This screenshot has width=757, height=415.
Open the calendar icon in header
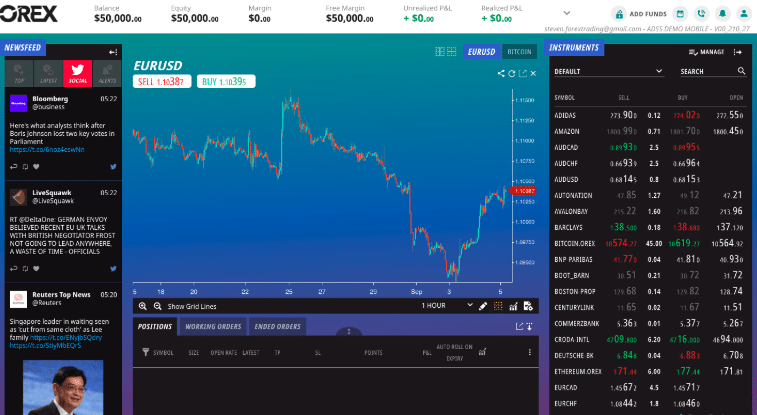point(680,14)
